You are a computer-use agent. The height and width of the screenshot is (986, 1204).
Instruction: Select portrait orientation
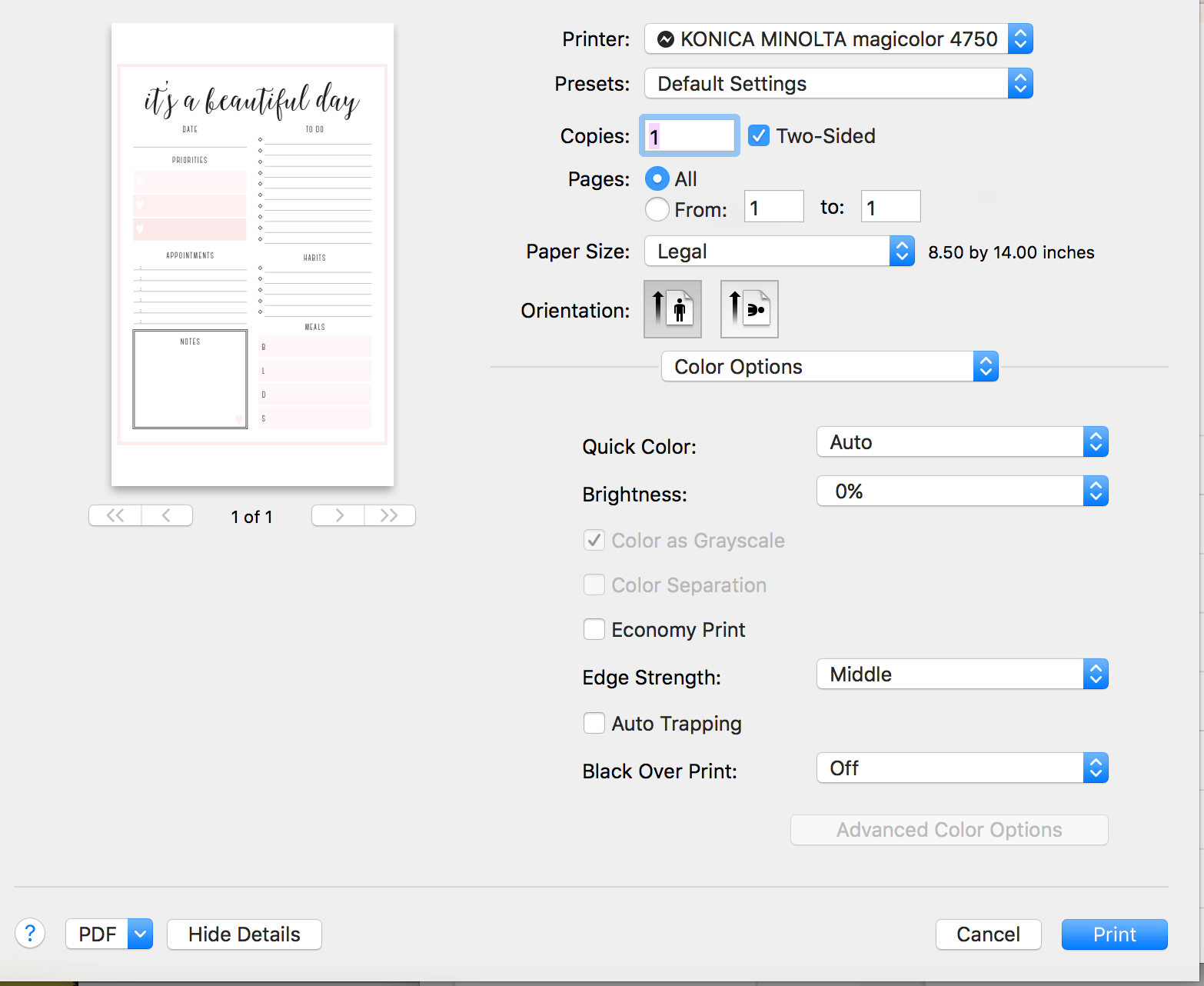(x=672, y=309)
